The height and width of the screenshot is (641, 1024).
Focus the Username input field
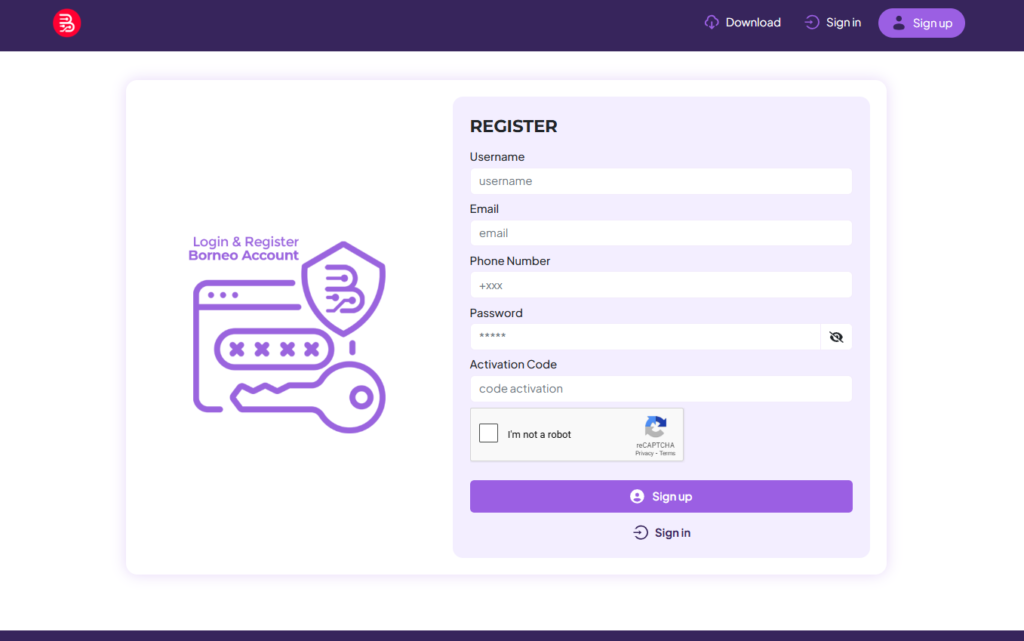(x=660, y=181)
